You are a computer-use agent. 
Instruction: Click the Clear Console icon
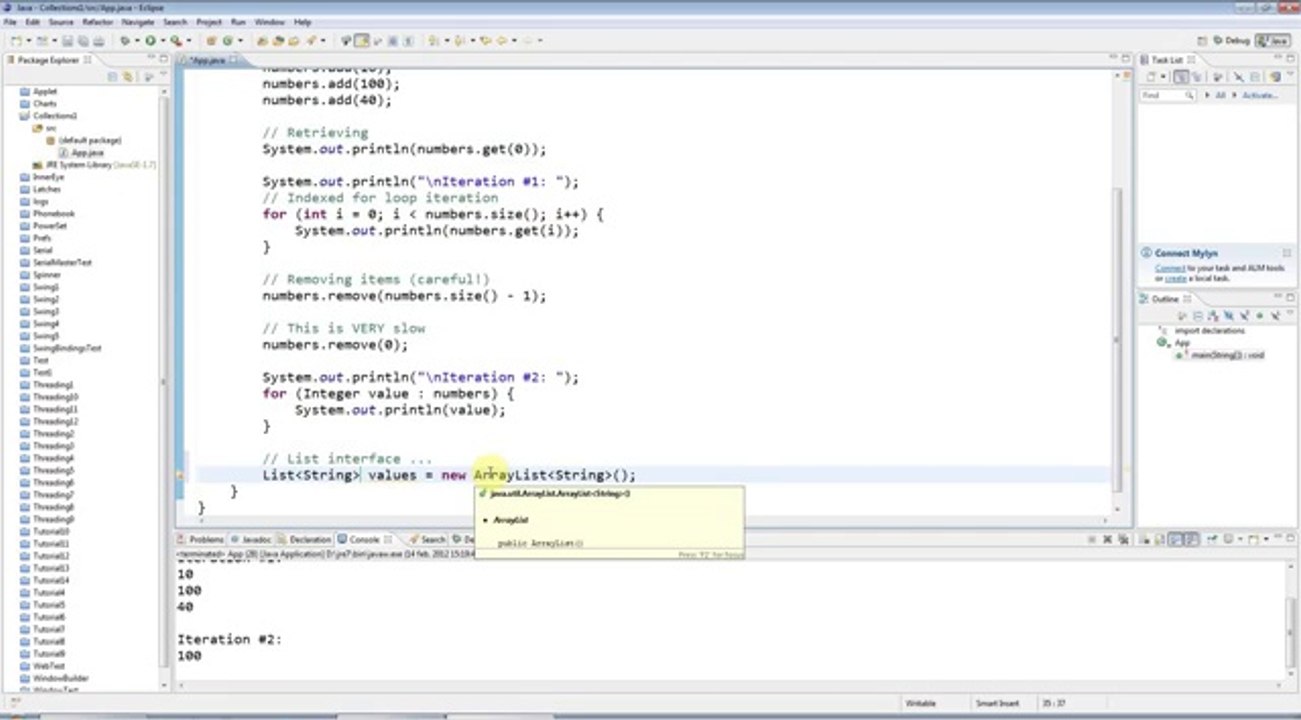pos(1145,540)
